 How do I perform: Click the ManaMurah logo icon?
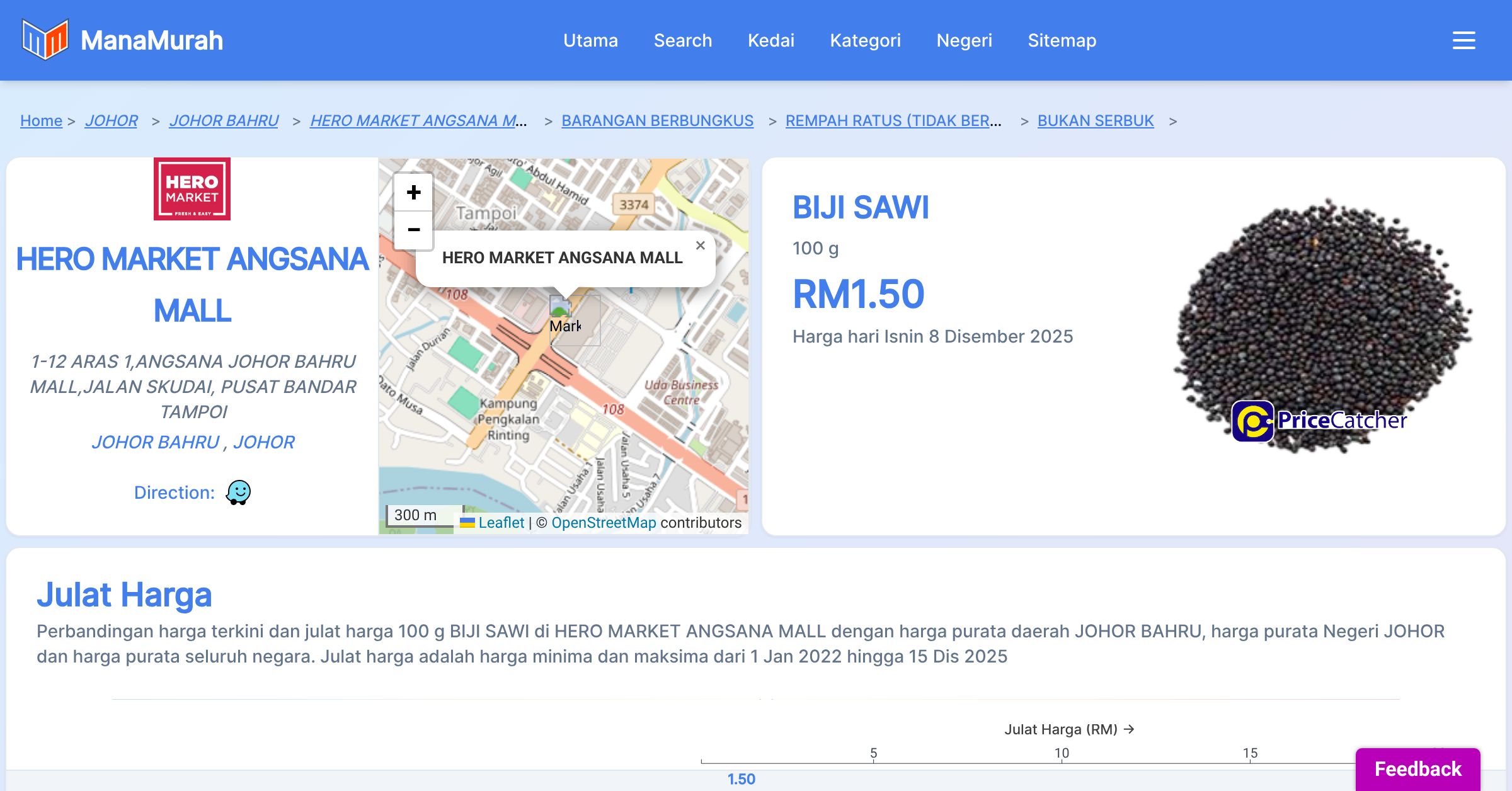pyautogui.click(x=45, y=40)
